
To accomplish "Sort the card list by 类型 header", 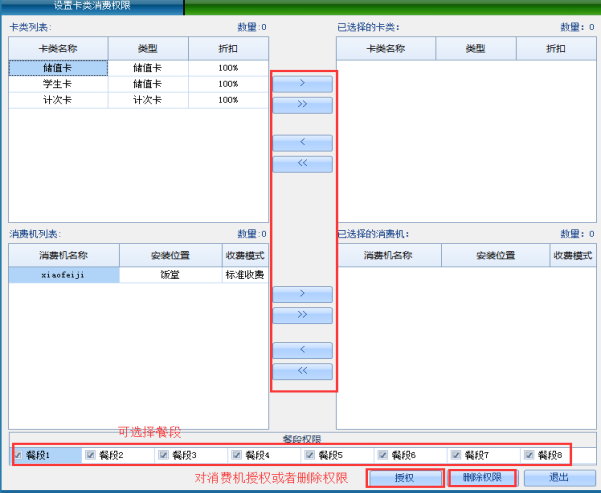I will (x=148, y=49).
